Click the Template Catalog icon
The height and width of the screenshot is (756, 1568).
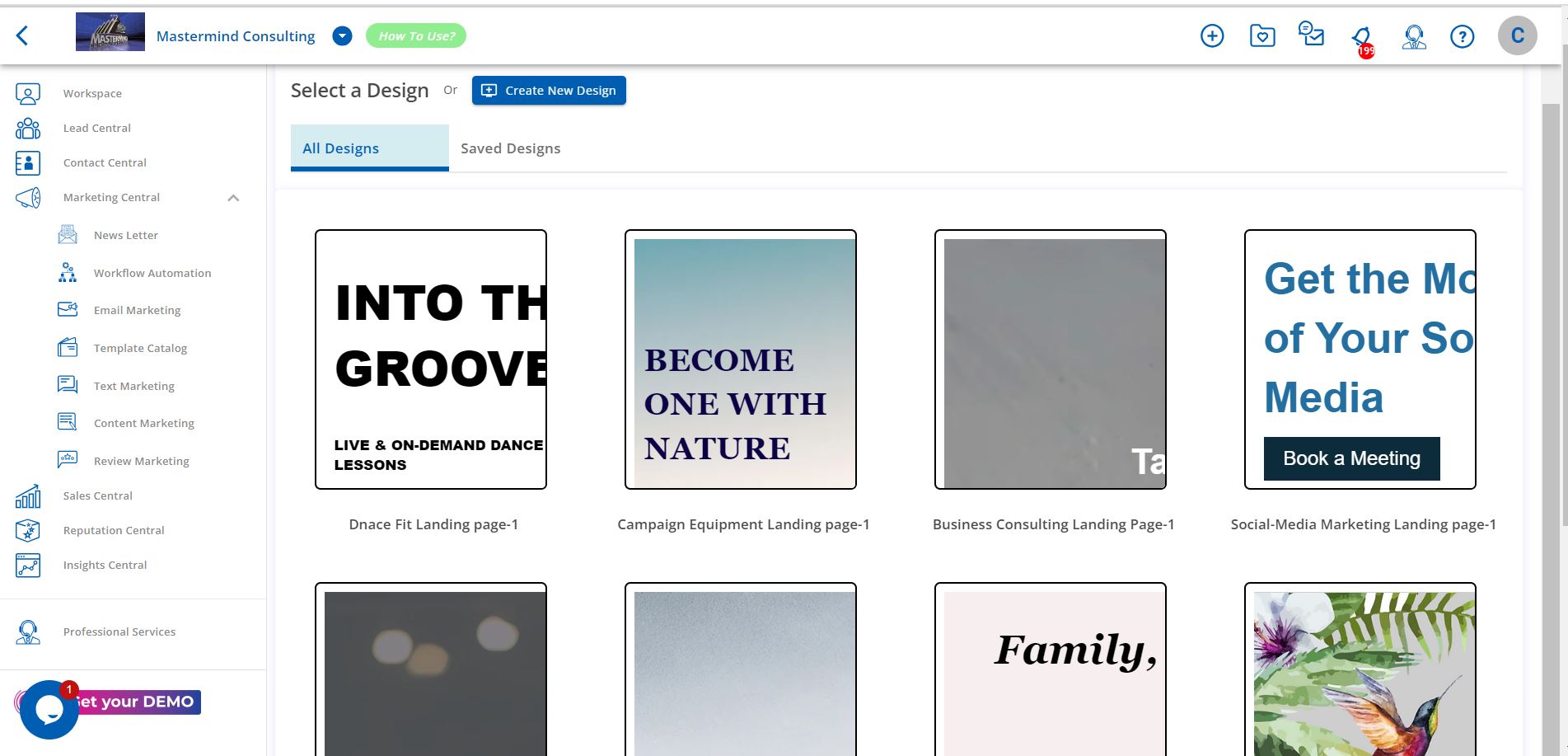click(x=68, y=347)
